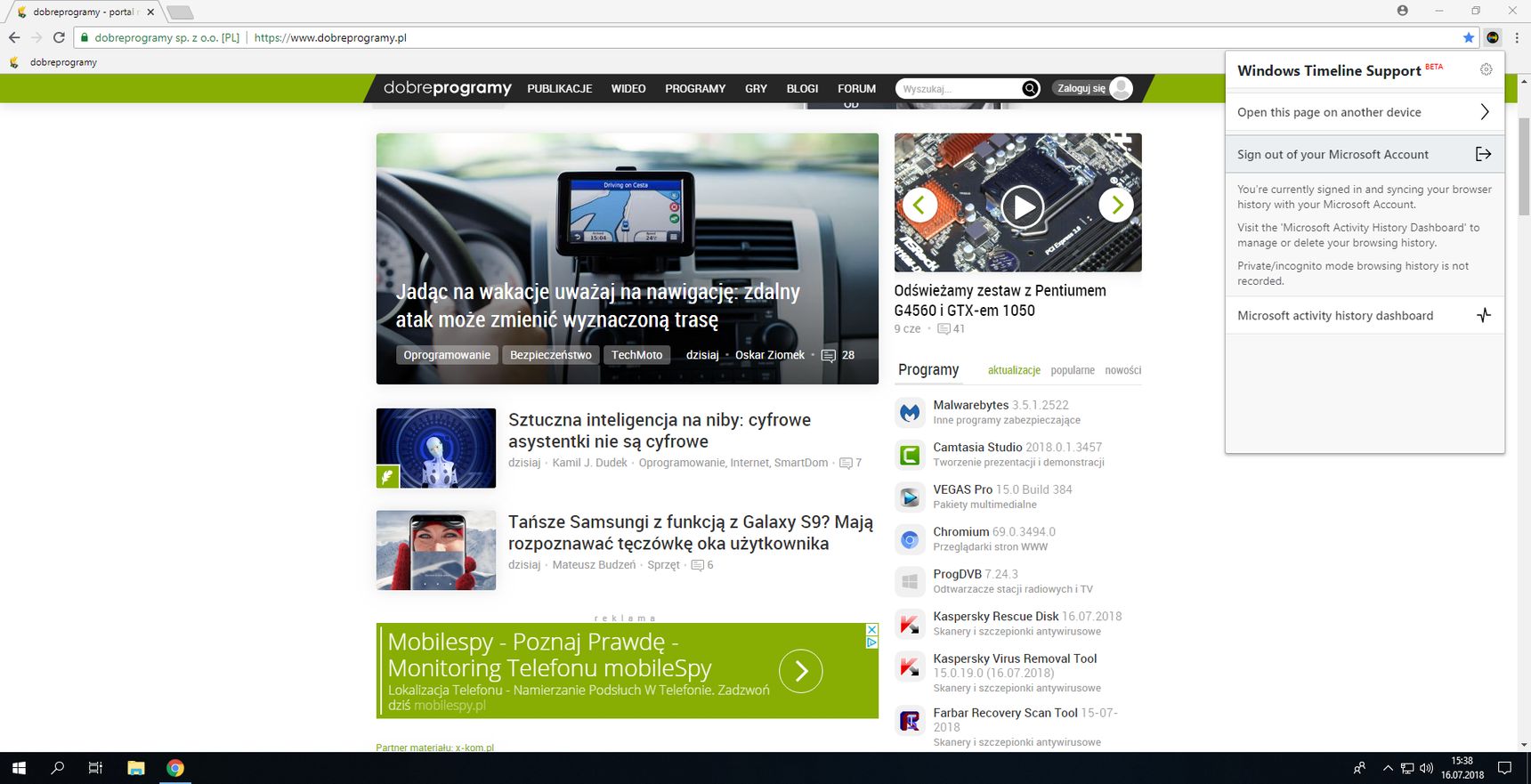Screen dimensions: 1531x784
Task: Open taskbar Search
Action: tap(58, 768)
